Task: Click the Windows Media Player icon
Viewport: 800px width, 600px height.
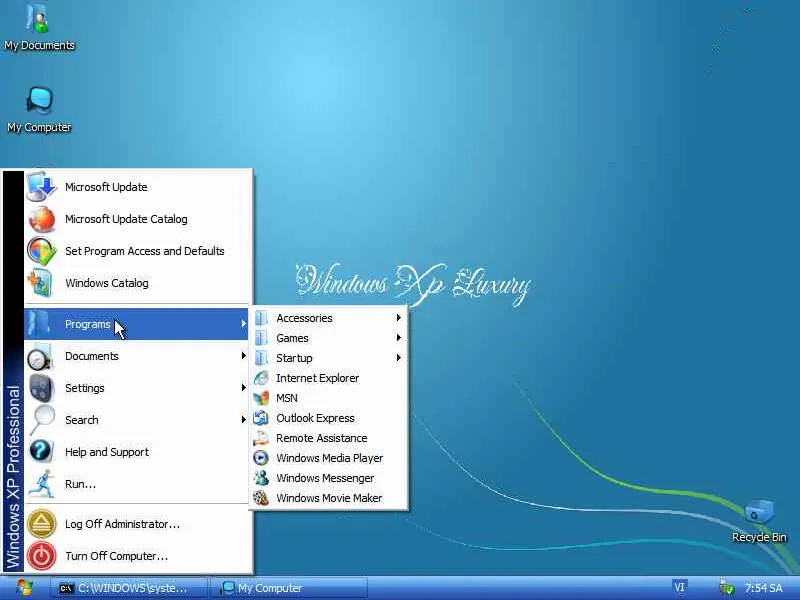Action: tap(261, 458)
